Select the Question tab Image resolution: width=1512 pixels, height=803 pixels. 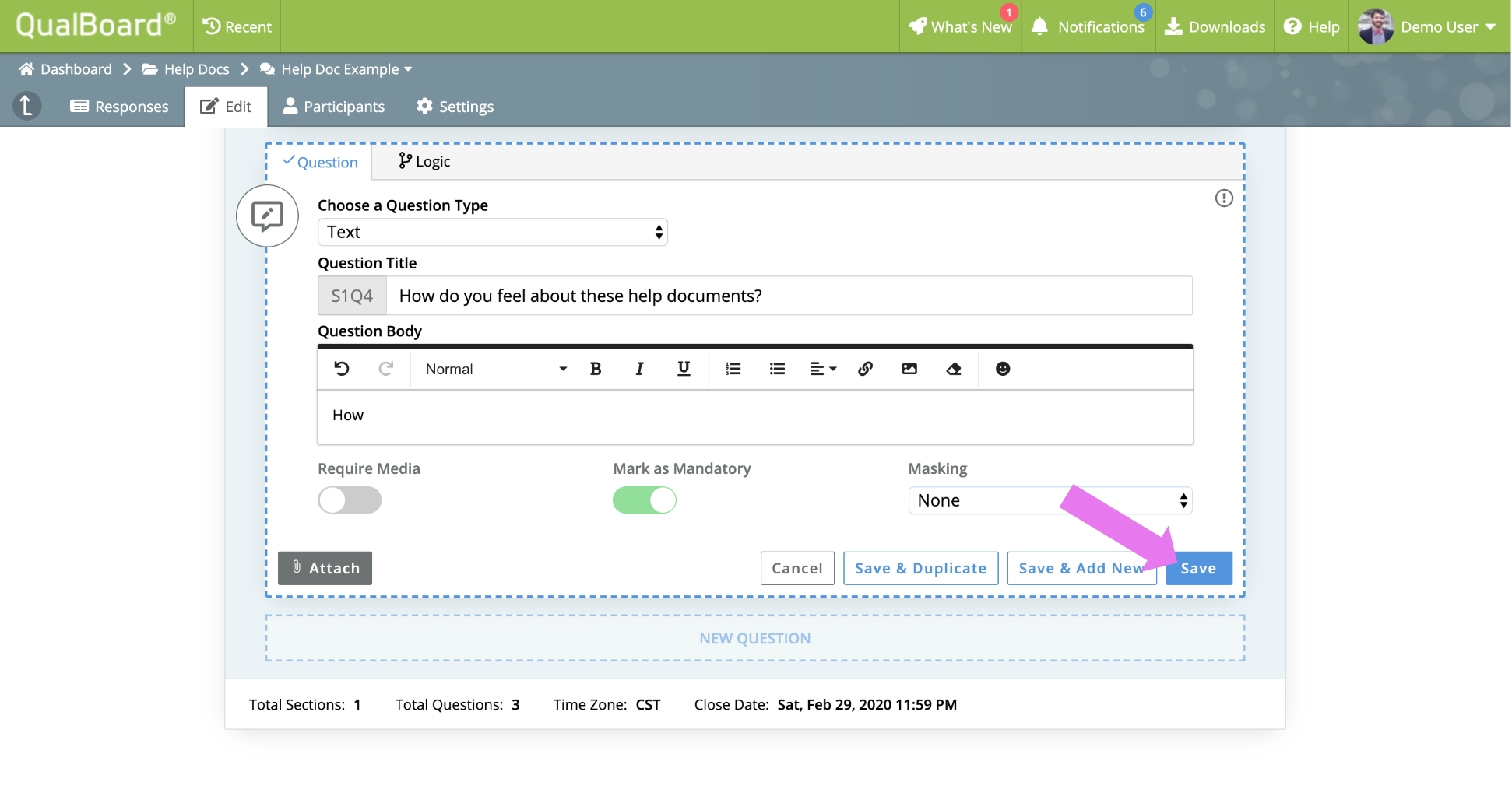[x=320, y=162]
